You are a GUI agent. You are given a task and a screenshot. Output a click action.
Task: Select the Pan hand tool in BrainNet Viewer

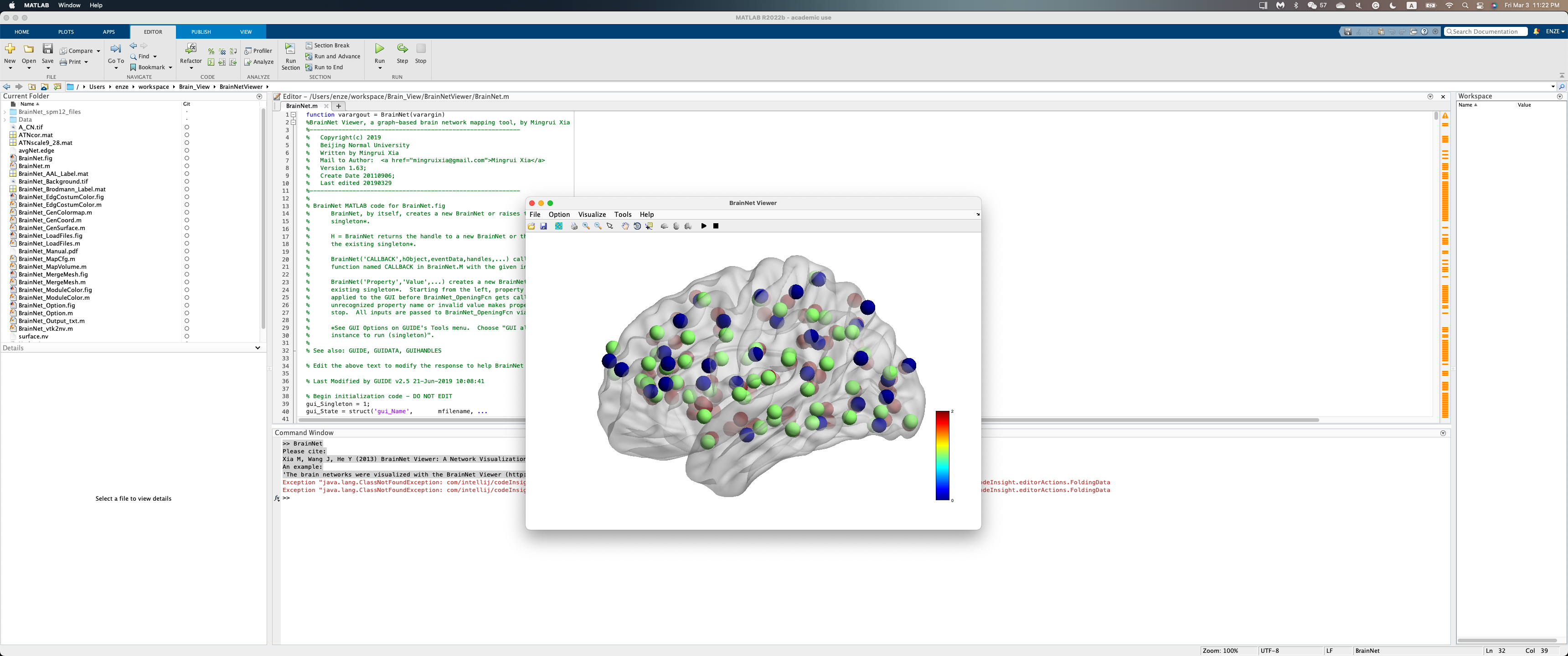[625, 226]
